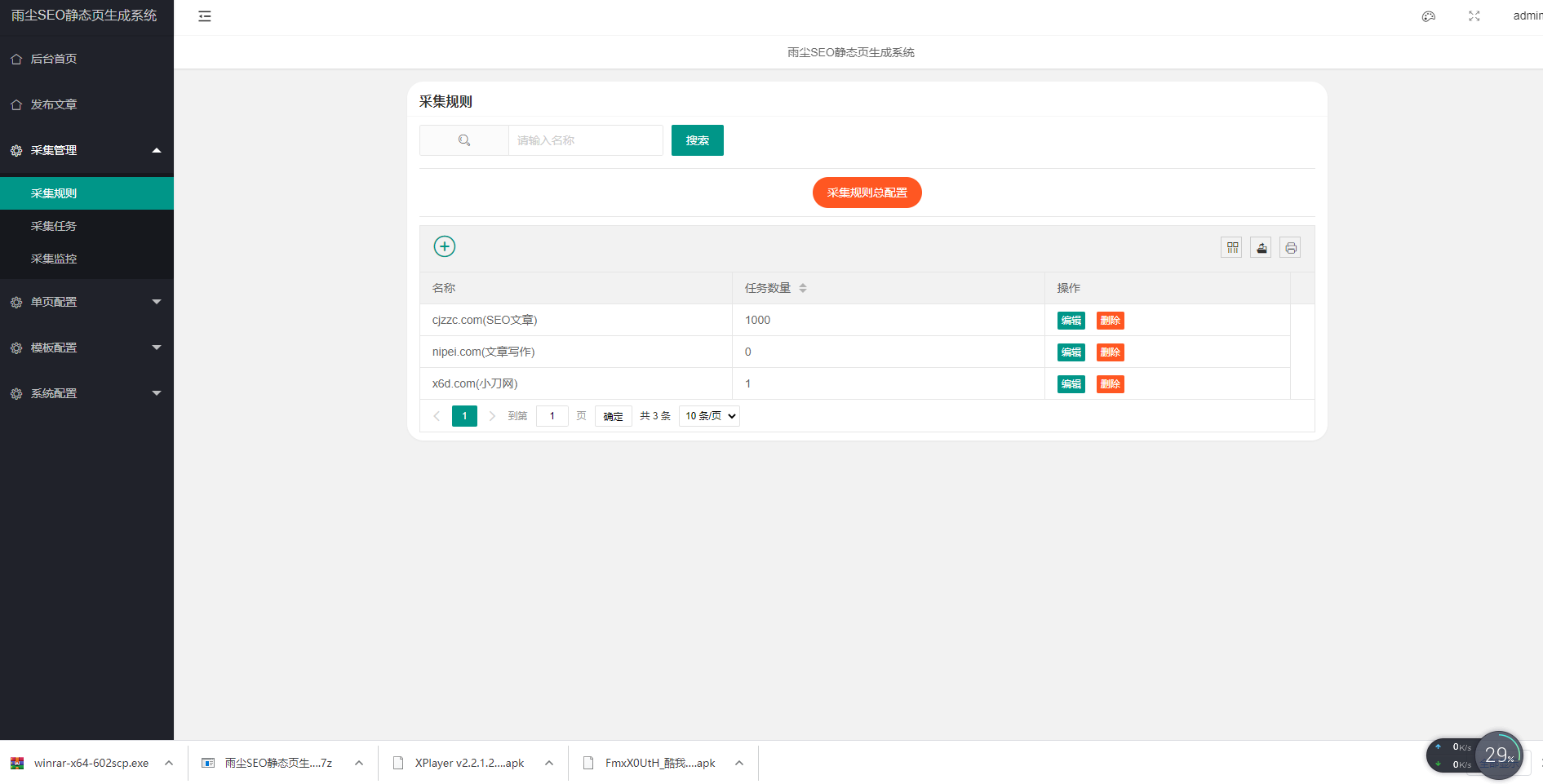The width and height of the screenshot is (1543, 784).
Task: Open options for winrar-x64-602scp.exe download
Action: click(169, 764)
